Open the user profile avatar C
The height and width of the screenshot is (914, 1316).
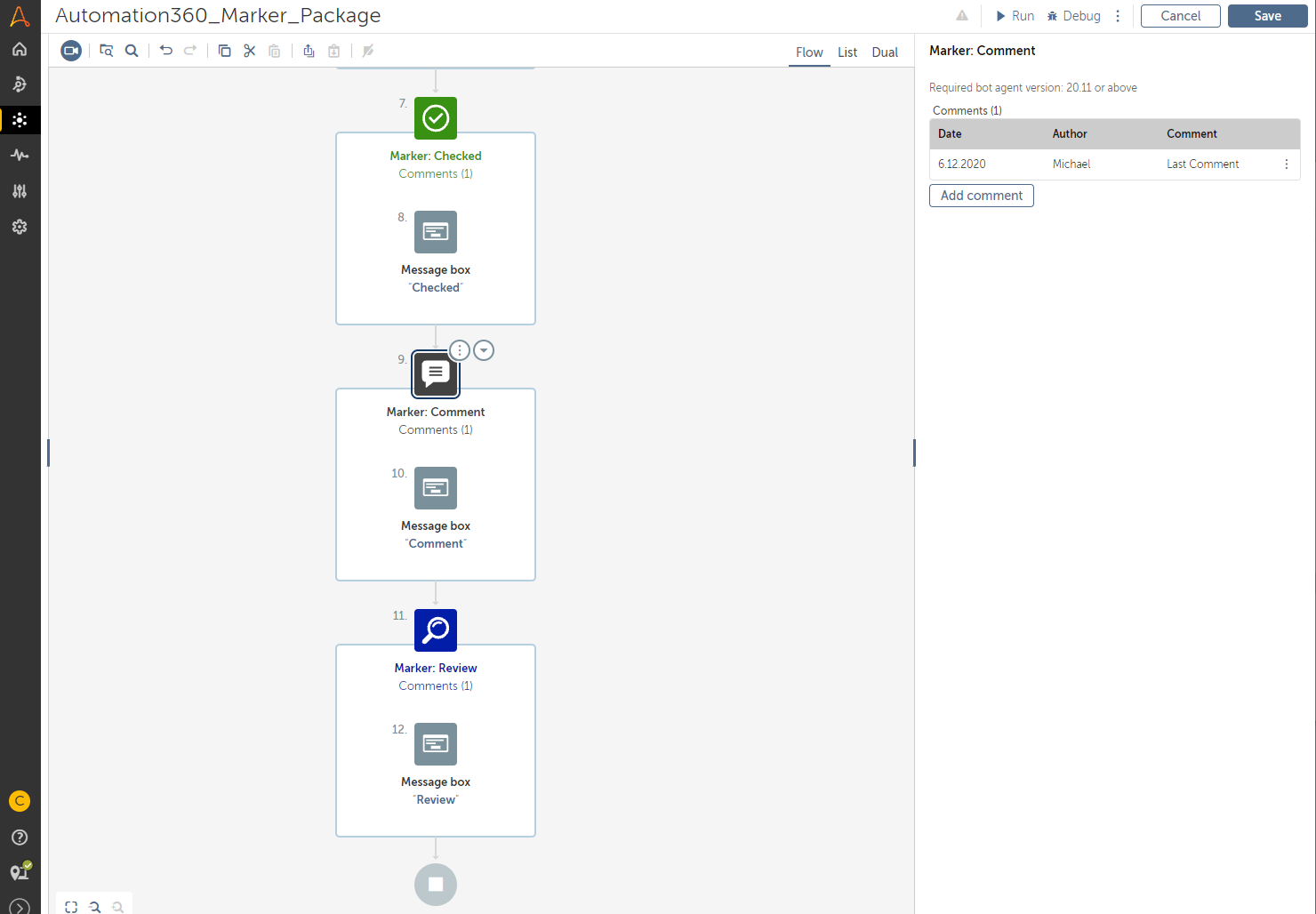coord(20,801)
